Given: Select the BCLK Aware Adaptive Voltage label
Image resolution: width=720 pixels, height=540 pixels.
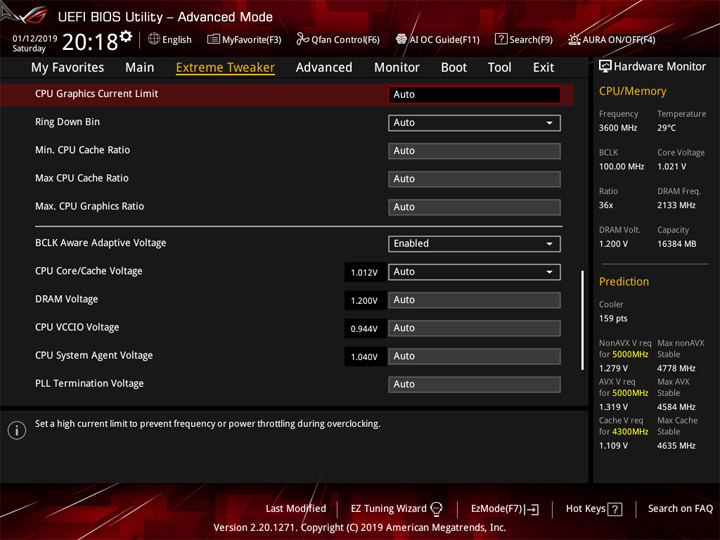Looking at the screenshot, I should pos(101,243).
